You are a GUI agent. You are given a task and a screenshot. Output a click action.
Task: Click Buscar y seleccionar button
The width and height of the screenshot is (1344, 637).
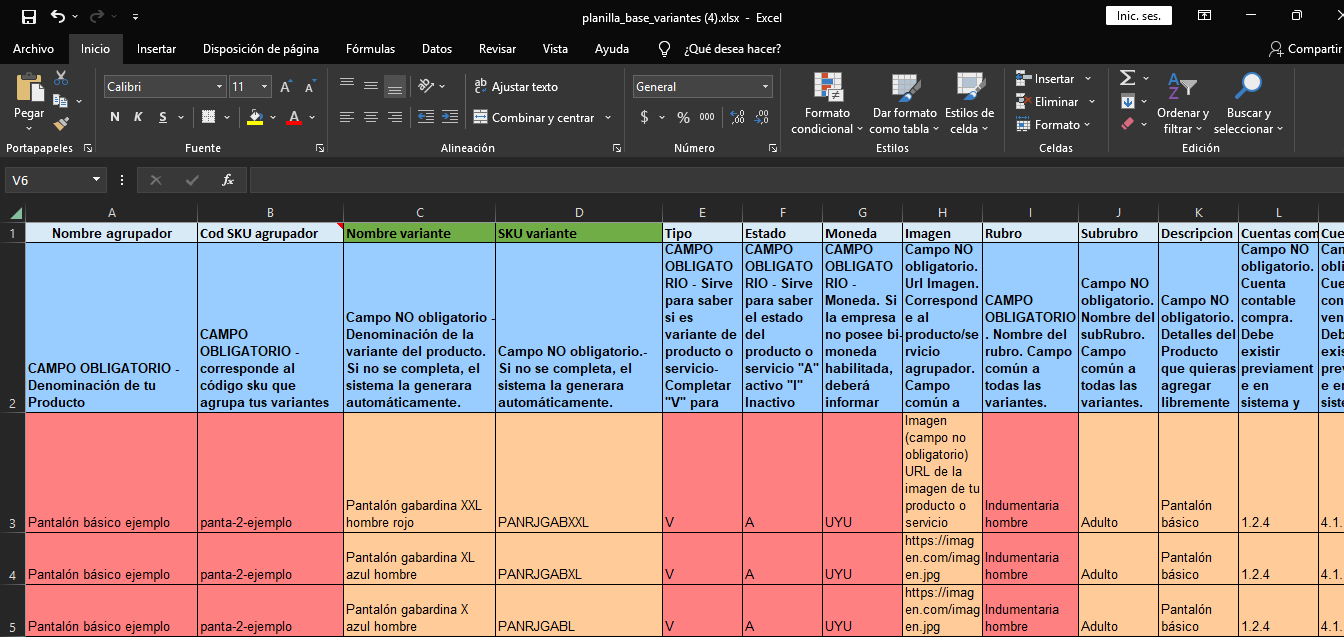[1248, 103]
